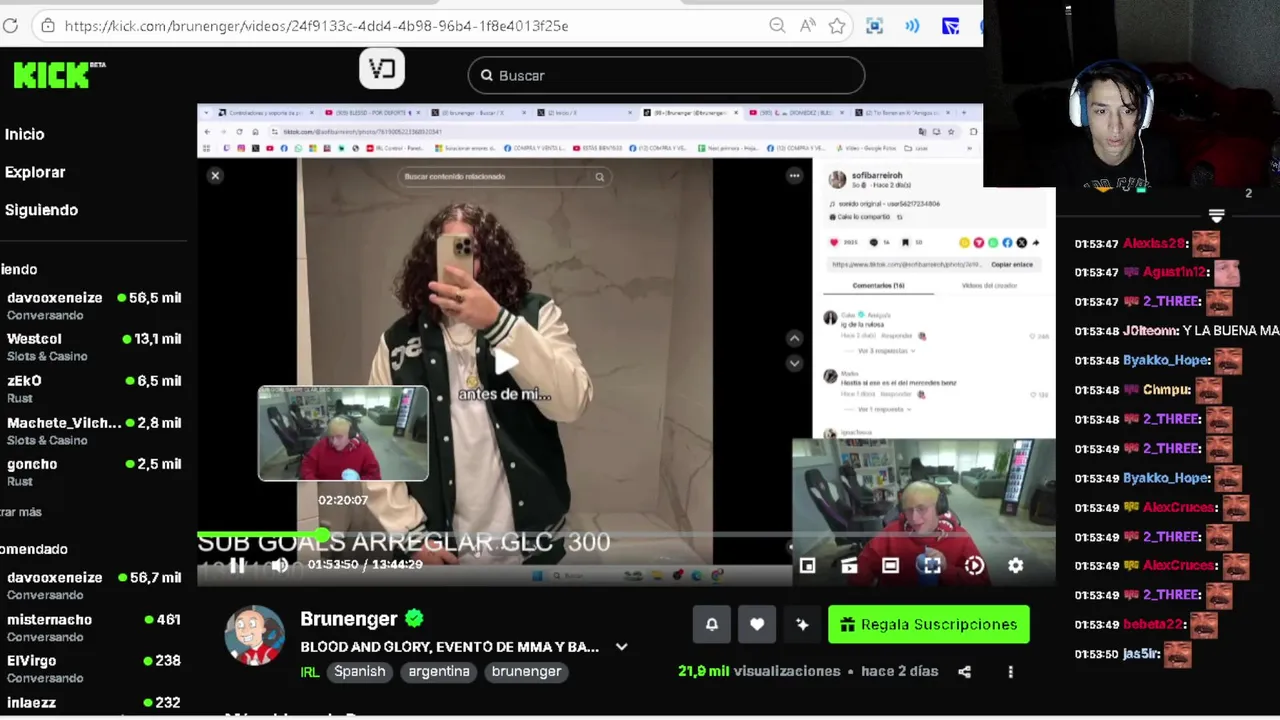This screenshot has height=720, width=1280.
Task: Expand the stream title chevron
Action: tap(621, 647)
